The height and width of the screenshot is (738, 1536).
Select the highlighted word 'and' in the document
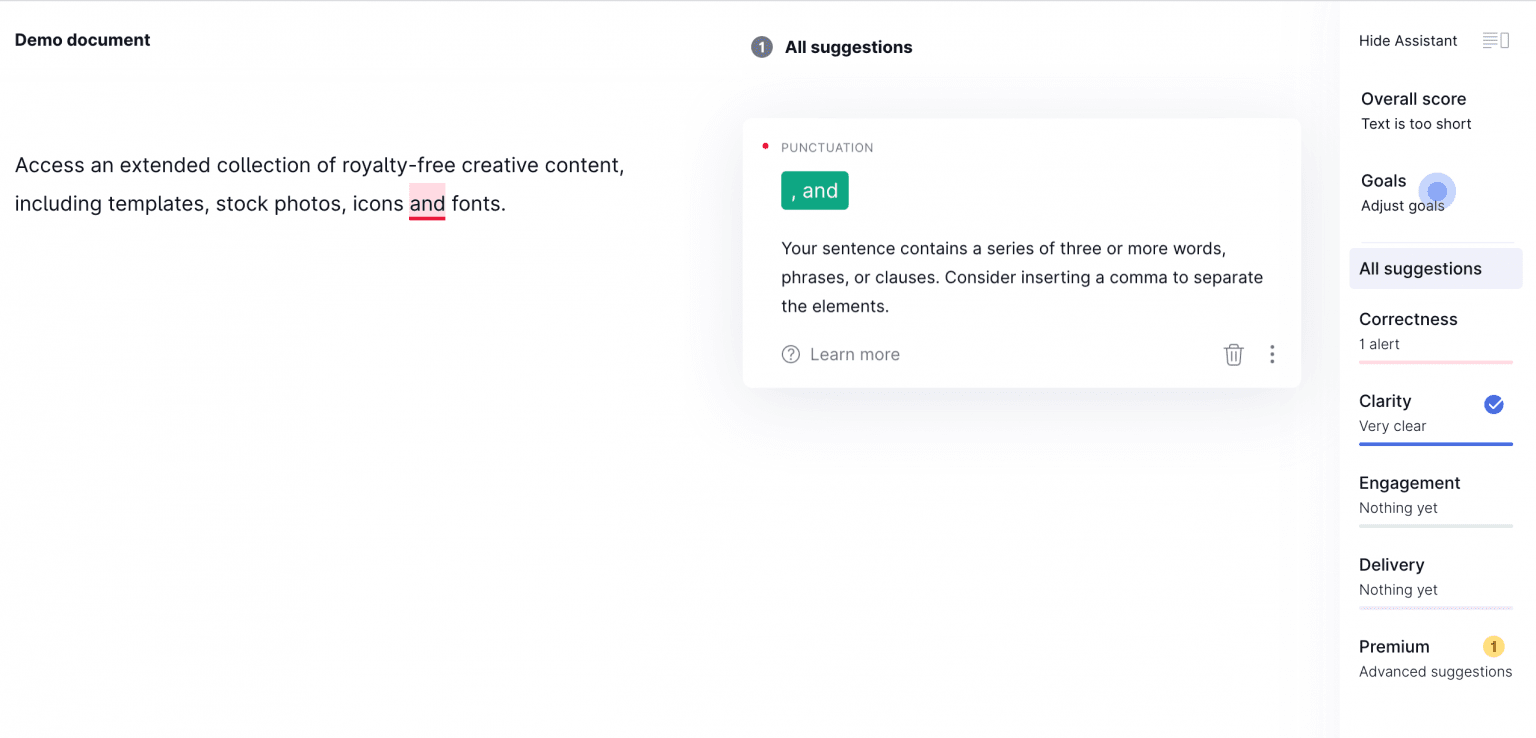(427, 203)
